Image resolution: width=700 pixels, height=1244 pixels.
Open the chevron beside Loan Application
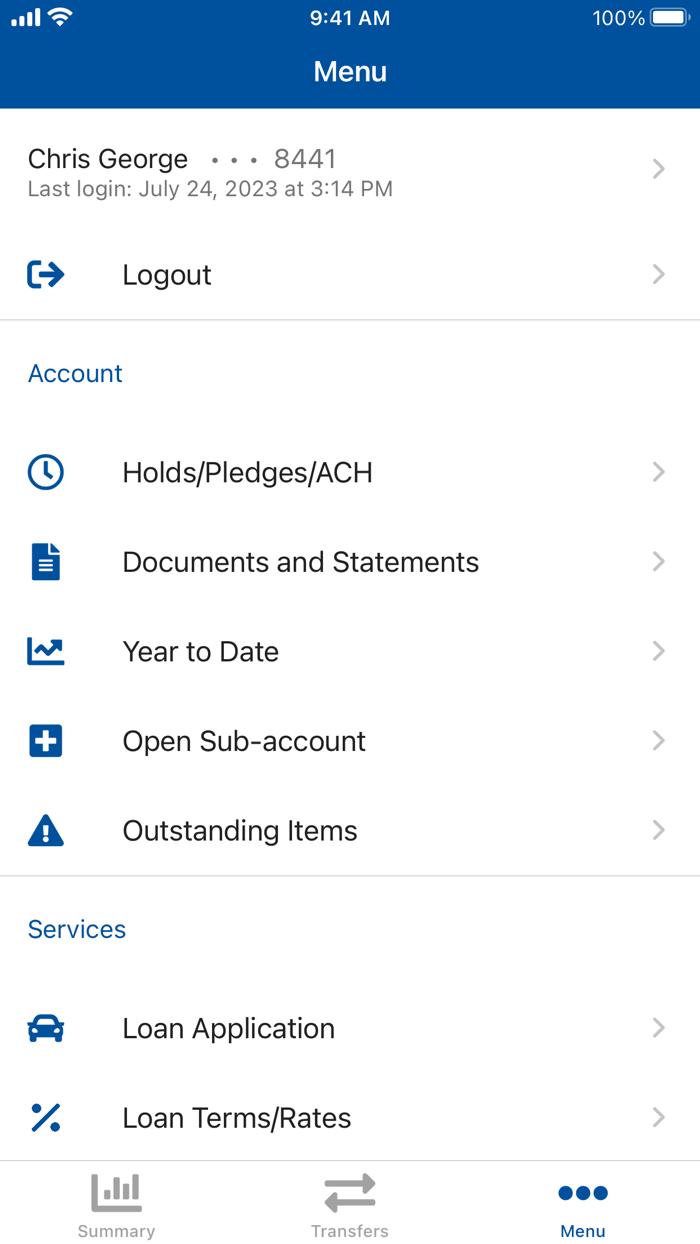658,1027
